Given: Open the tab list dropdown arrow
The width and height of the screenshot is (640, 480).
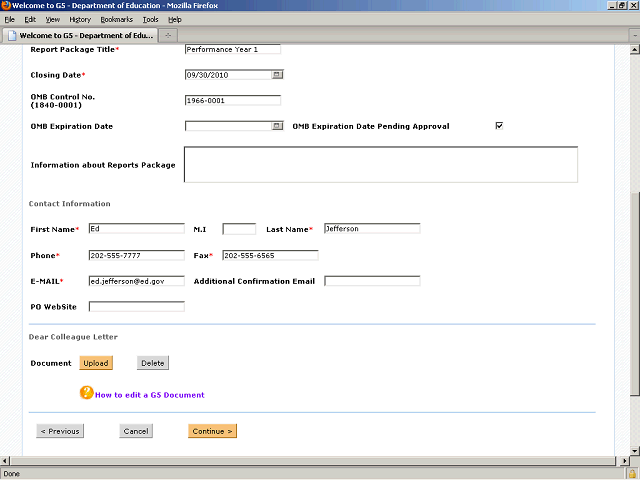Looking at the screenshot, I should coord(635,36).
